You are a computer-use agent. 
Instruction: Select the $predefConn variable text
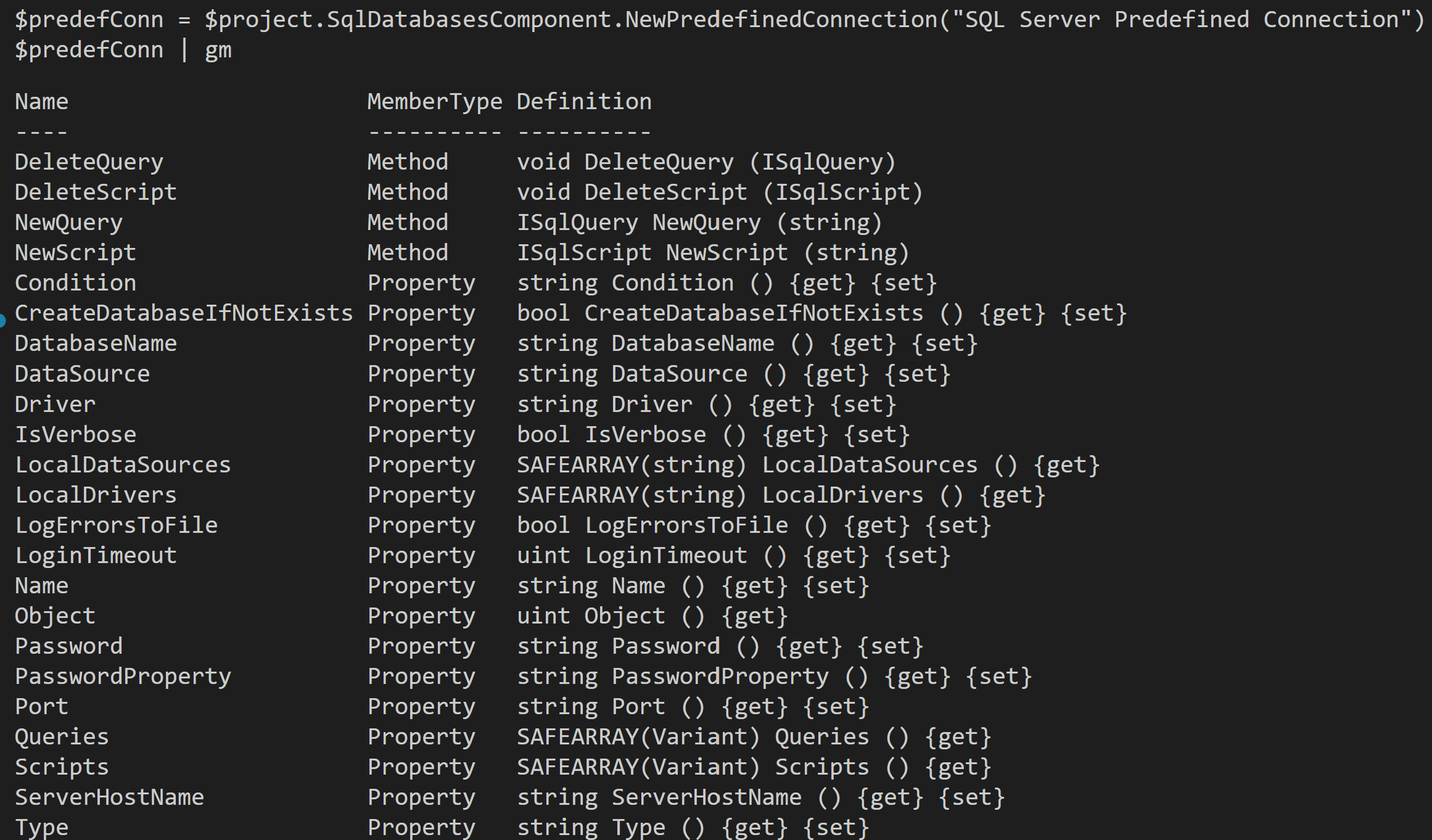click(89, 19)
